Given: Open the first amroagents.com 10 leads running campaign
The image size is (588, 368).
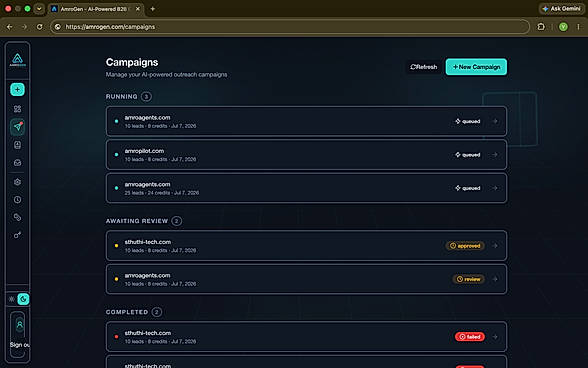Looking at the screenshot, I should point(306,121).
